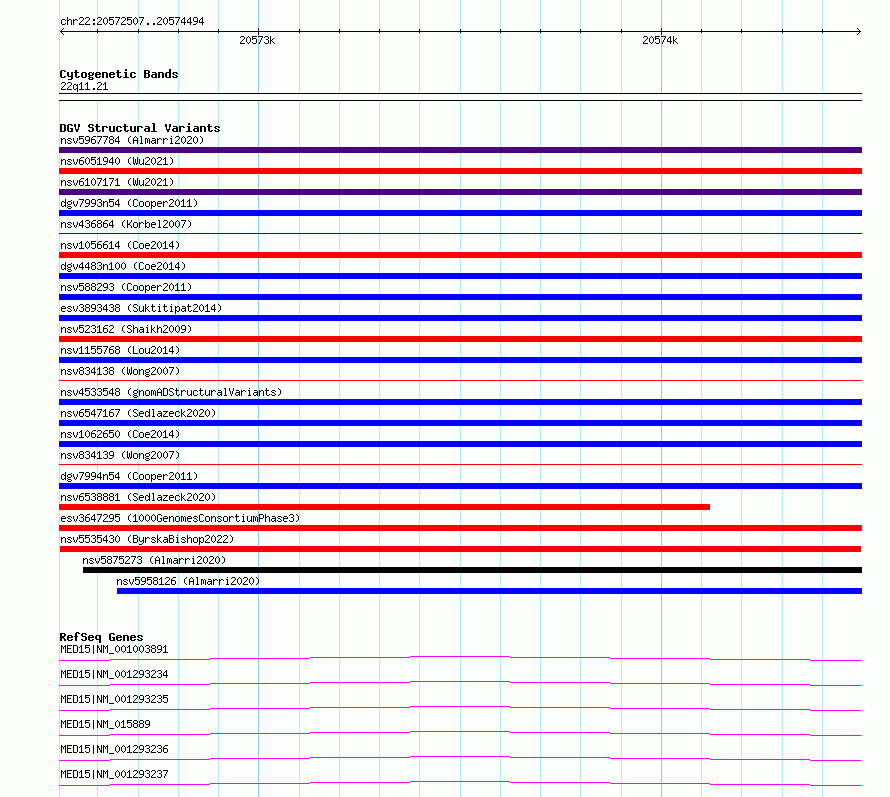Image resolution: width=890 pixels, height=797 pixels.
Task: Click the MED15|NM_001293235 gene label
Action: coord(114,699)
